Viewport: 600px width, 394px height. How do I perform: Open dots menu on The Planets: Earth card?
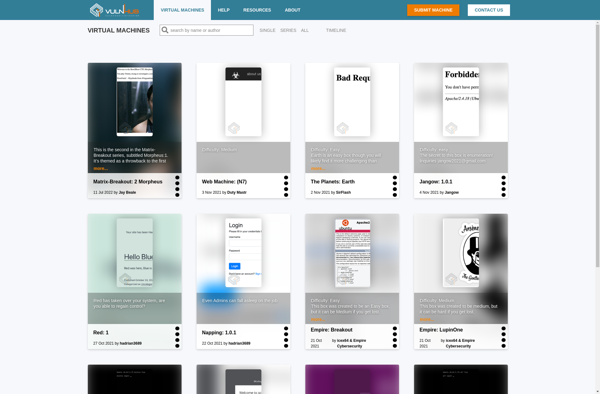click(395, 186)
